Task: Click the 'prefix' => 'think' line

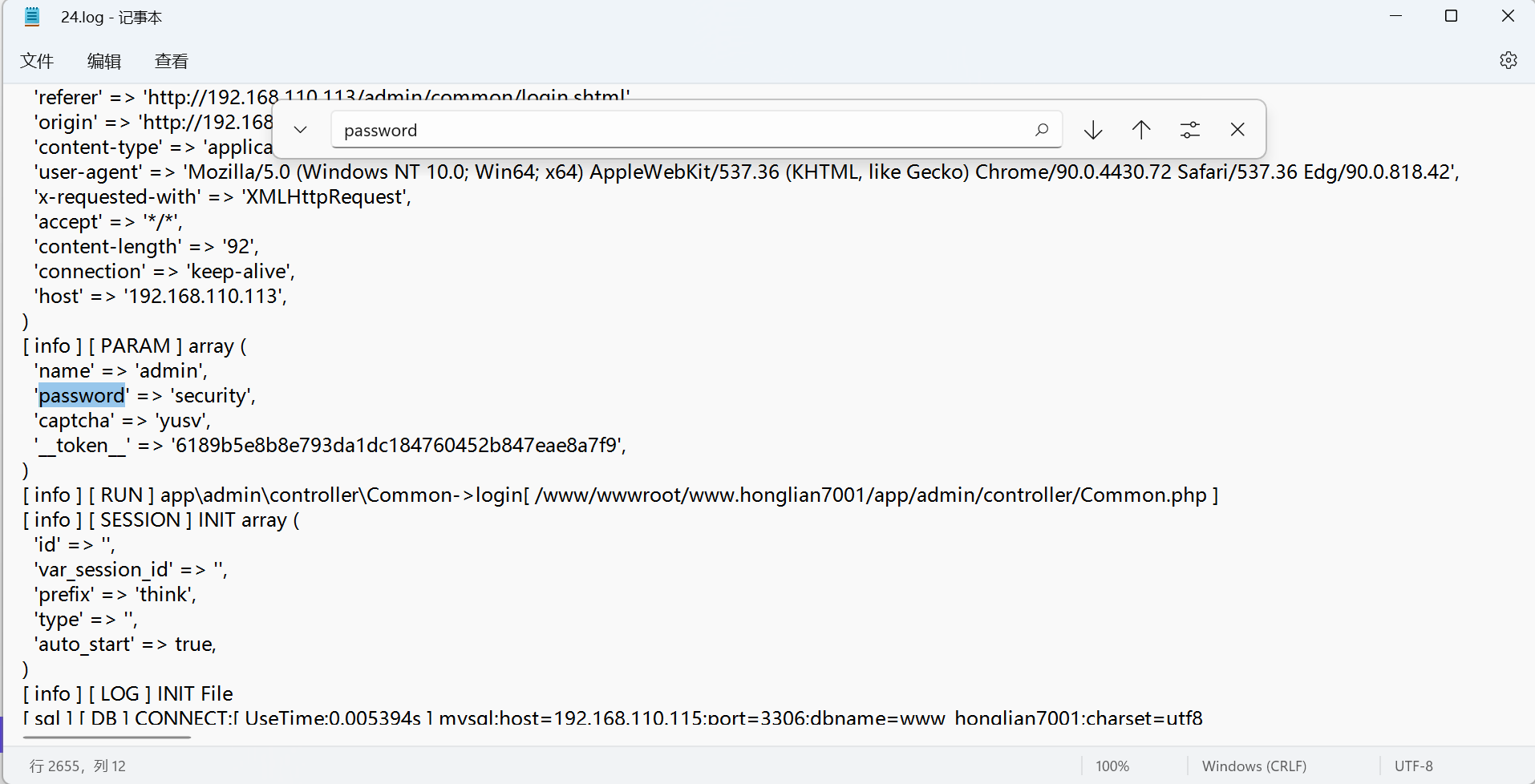Action: click(x=115, y=594)
